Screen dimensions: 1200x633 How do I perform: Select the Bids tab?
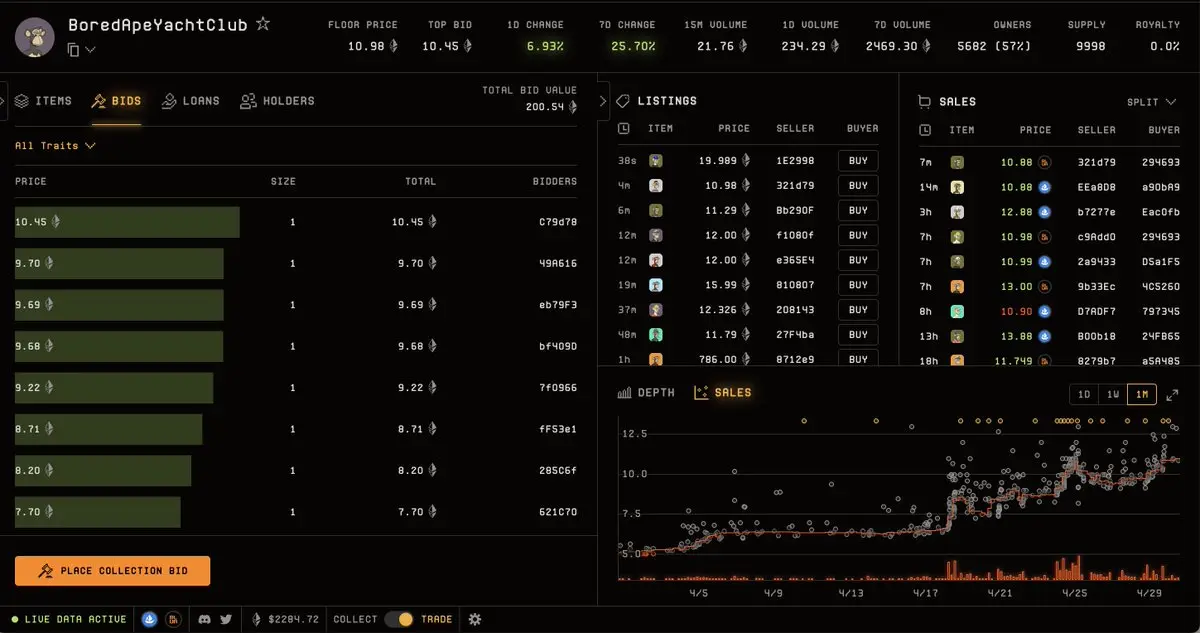116,101
